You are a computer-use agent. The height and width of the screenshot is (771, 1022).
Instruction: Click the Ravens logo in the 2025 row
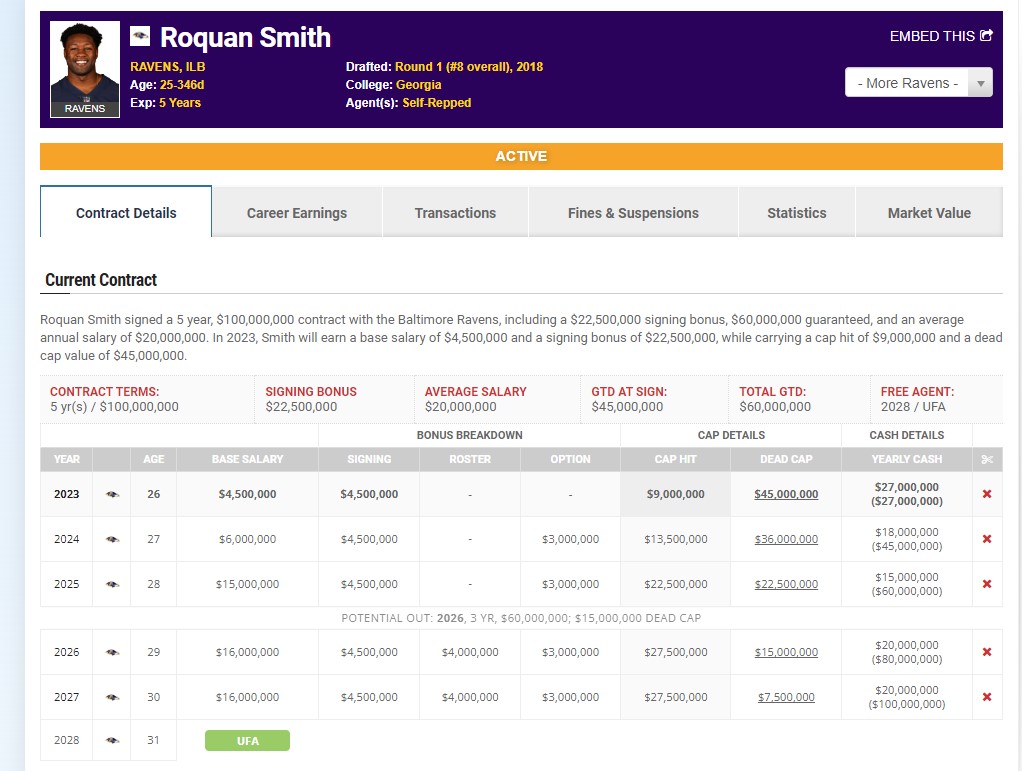[x=112, y=584]
